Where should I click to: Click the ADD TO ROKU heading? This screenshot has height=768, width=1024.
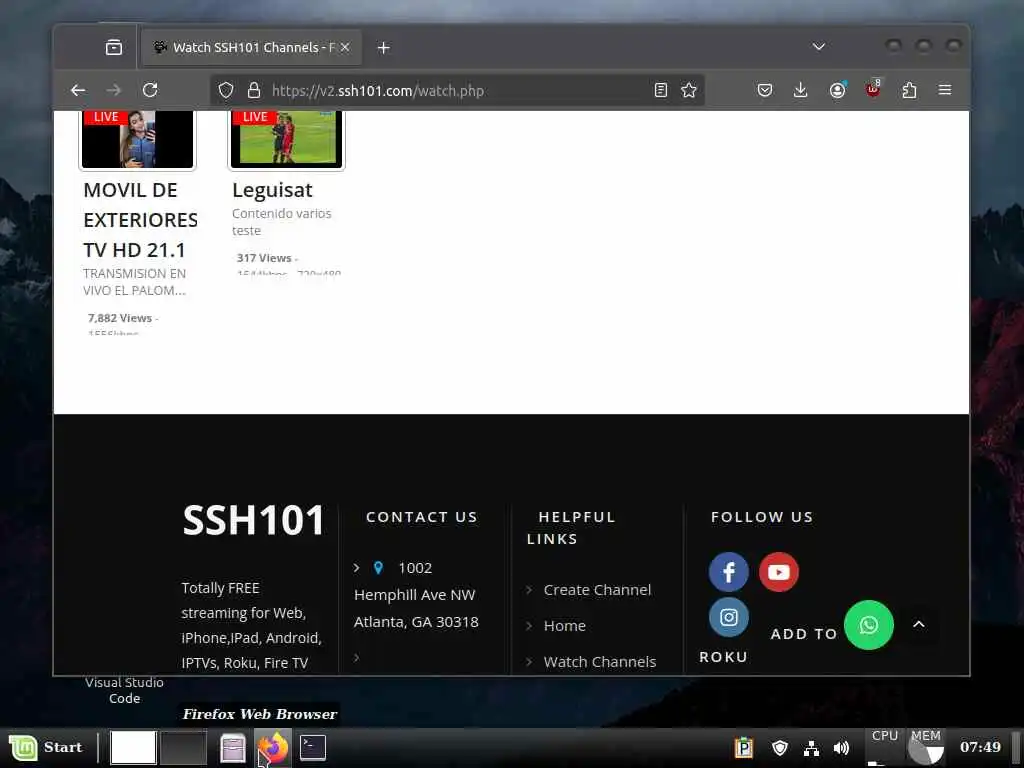pyautogui.click(x=768, y=645)
